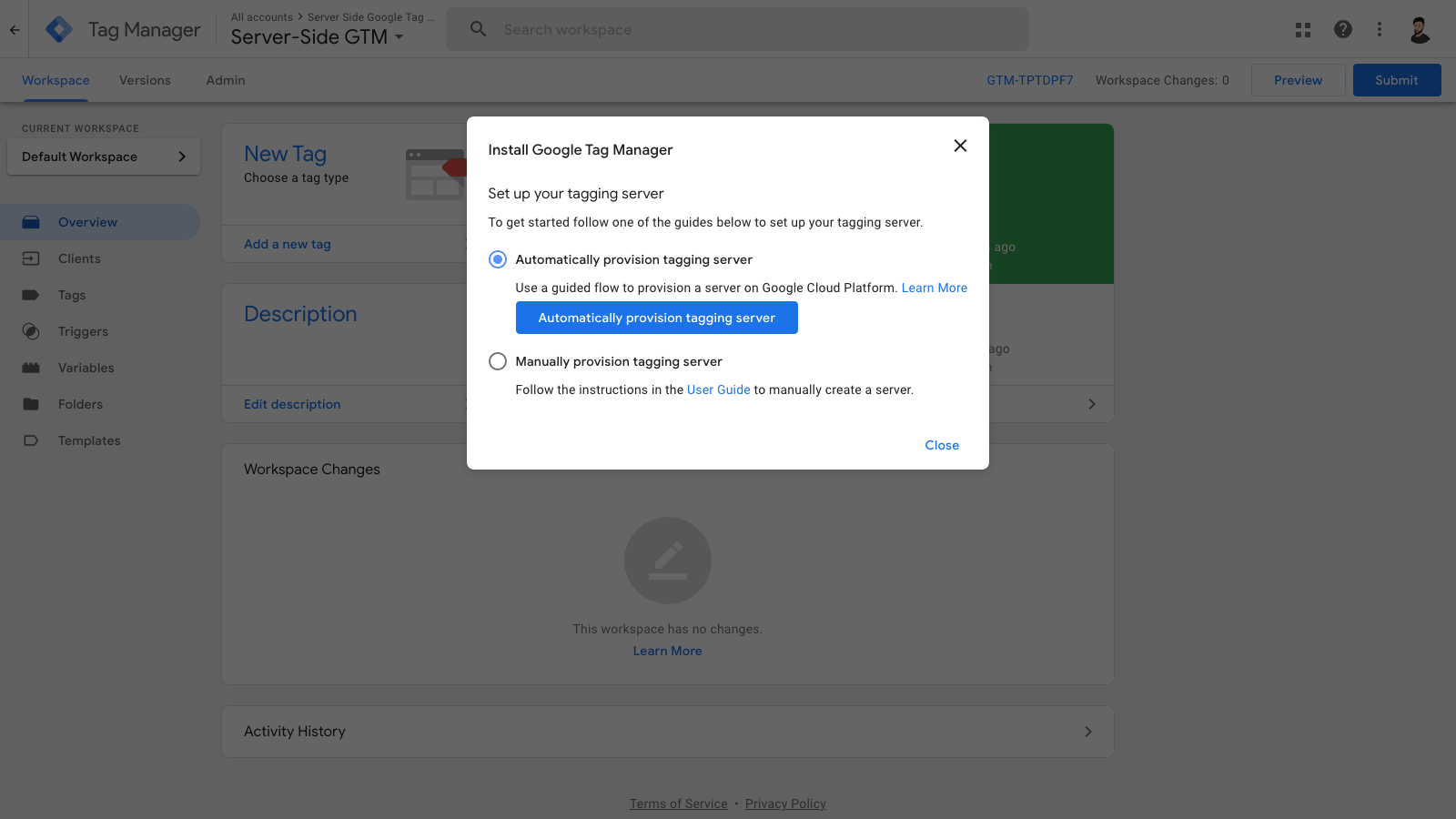
Task: Click the Folders sidebar icon
Action: coord(31,404)
